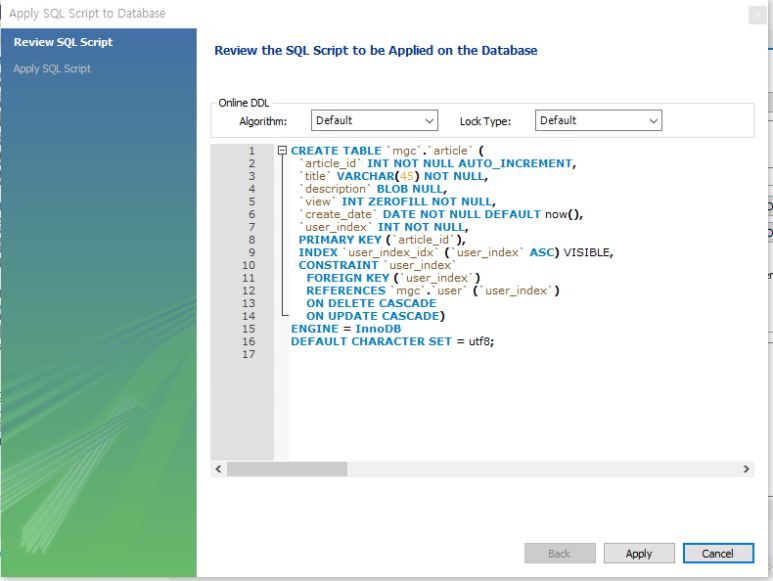Click the ON UPDATE CASCADE line
The image size is (773, 581).
376,316
